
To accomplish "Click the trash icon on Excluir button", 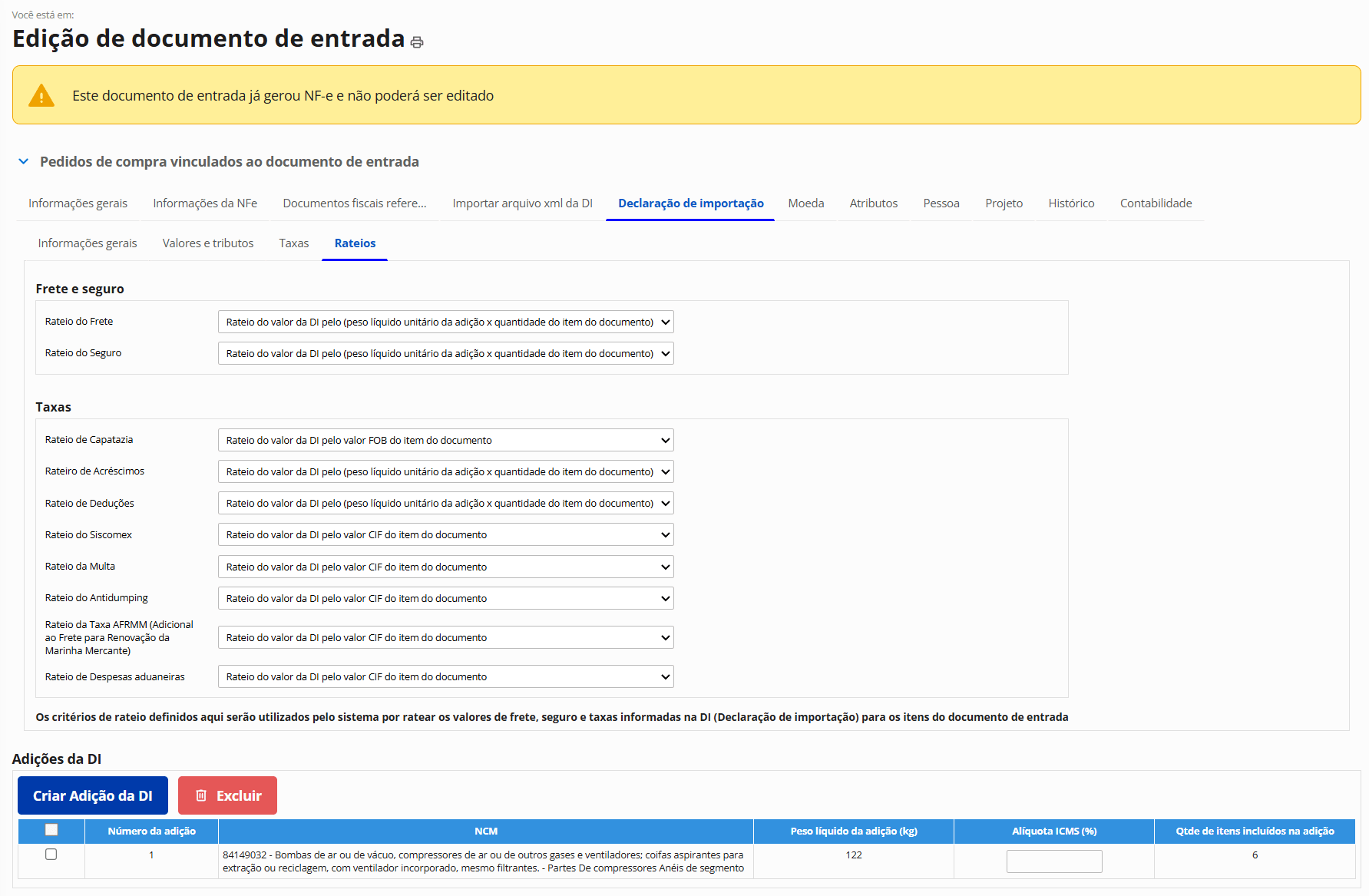I will [201, 795].
